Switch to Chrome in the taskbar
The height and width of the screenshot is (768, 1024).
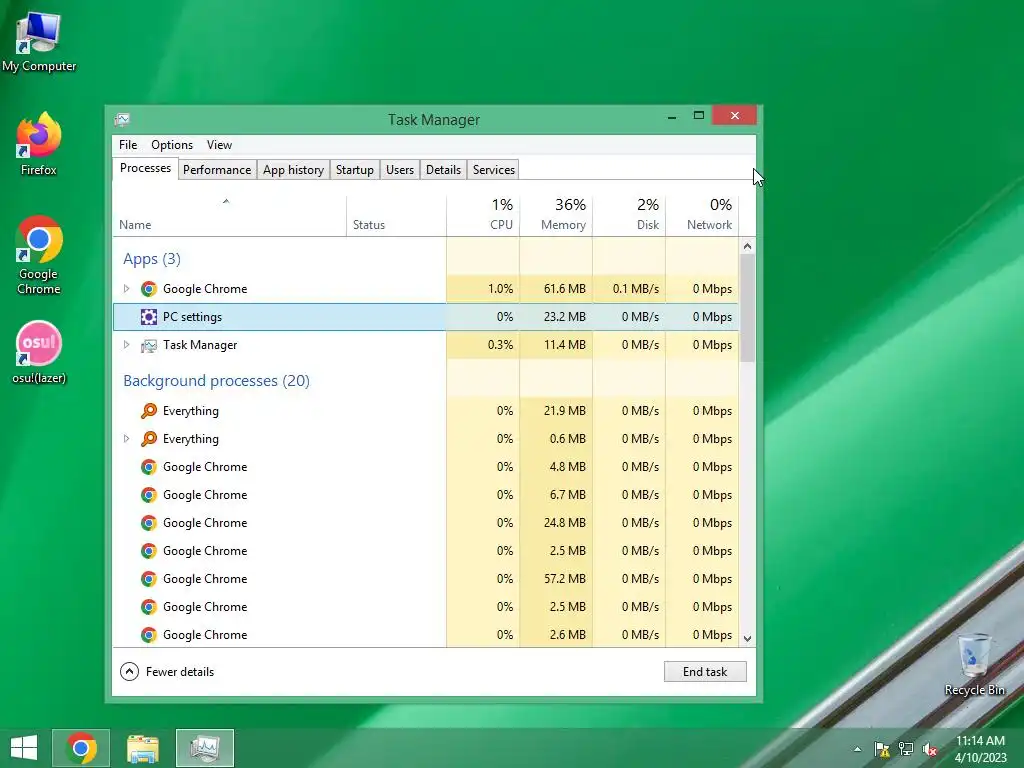click(81, 748)
